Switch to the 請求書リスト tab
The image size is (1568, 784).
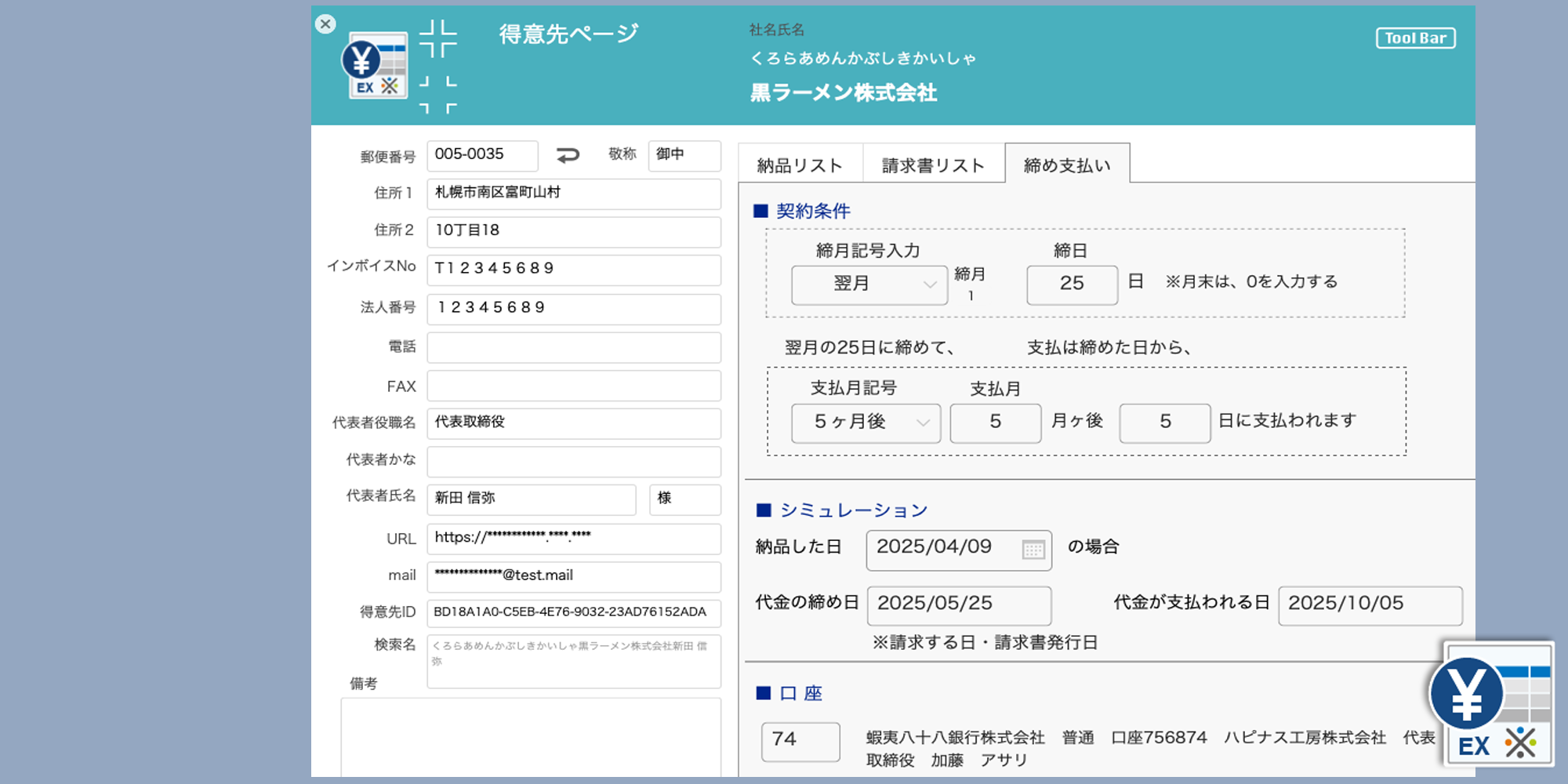(x=933, y=165)
